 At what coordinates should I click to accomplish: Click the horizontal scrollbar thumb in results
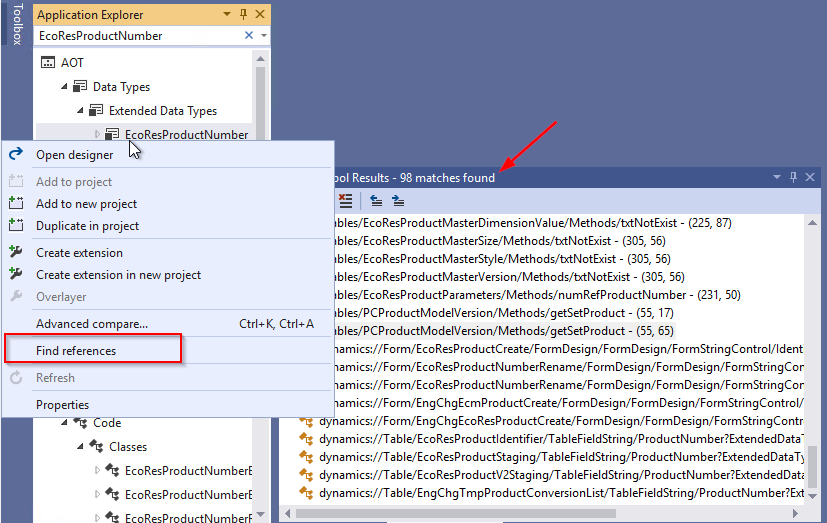456,513
